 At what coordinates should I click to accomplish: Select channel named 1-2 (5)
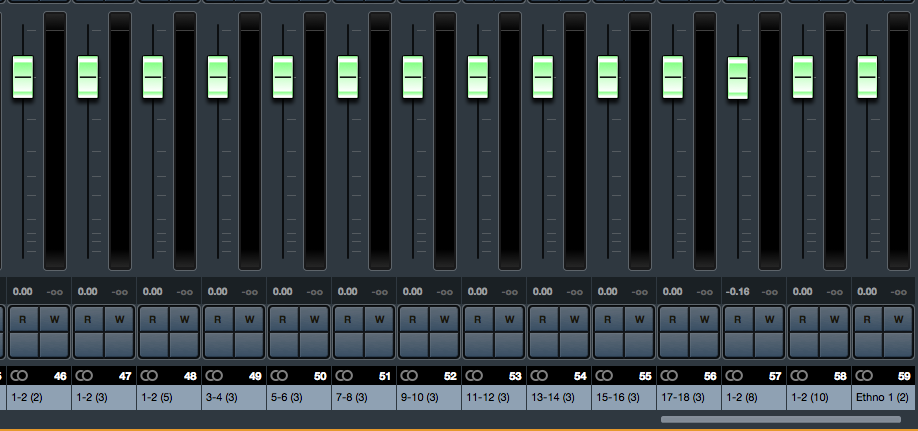pyautogui.click(x=169, y=398)
